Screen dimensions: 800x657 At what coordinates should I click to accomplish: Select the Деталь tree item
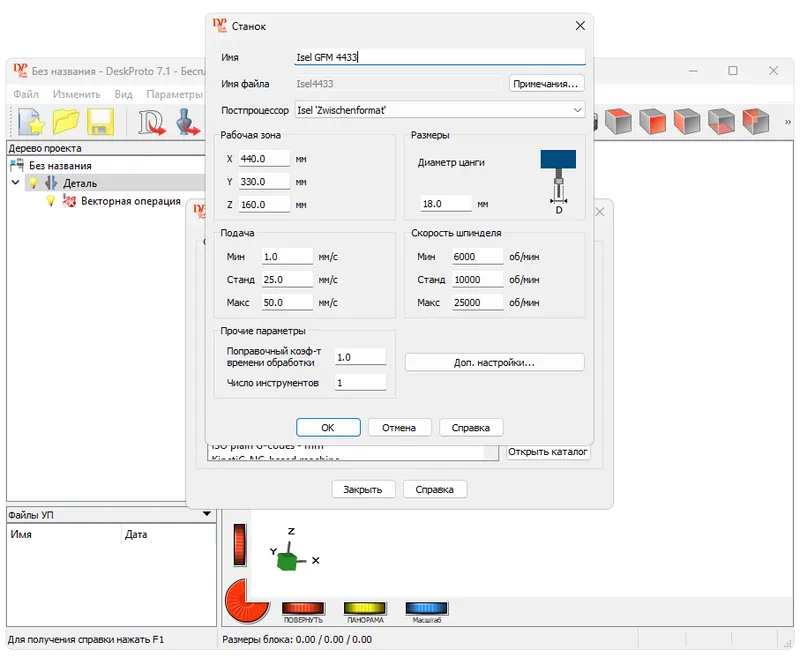[x=80, y=183]
